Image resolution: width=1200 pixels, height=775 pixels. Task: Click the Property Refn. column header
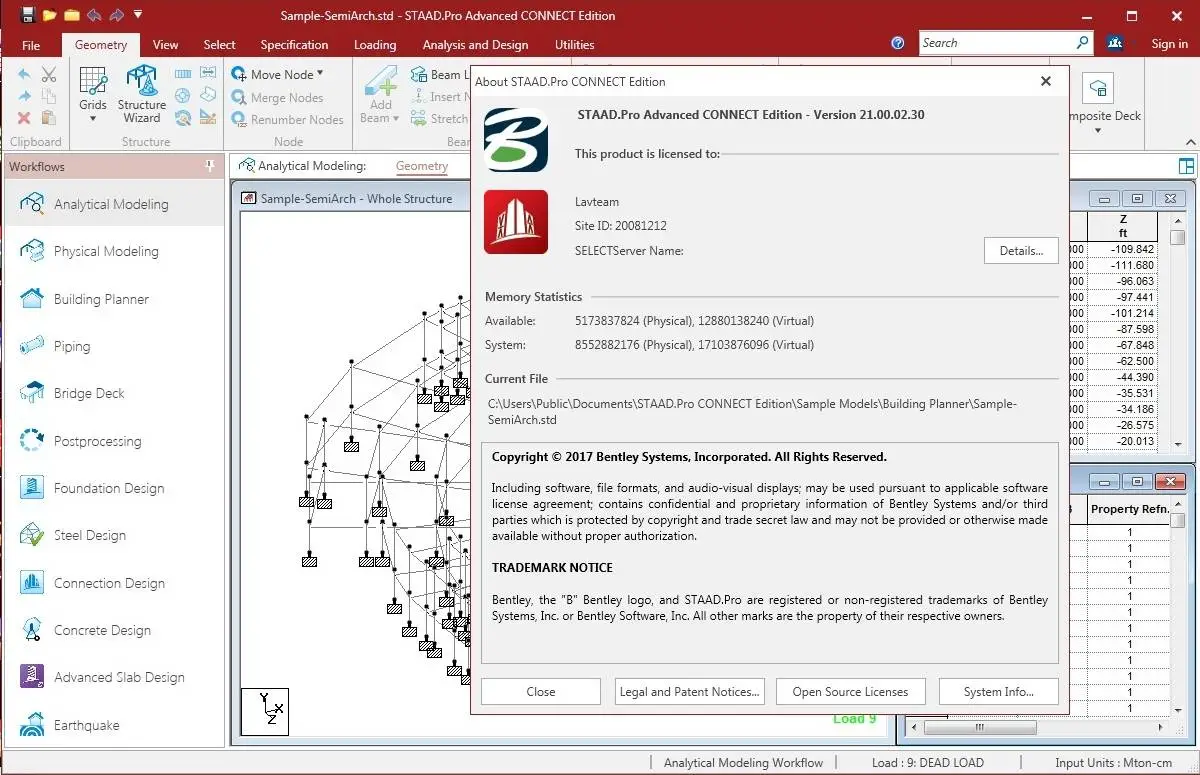pyautogui.click(x=1129, y=509)
